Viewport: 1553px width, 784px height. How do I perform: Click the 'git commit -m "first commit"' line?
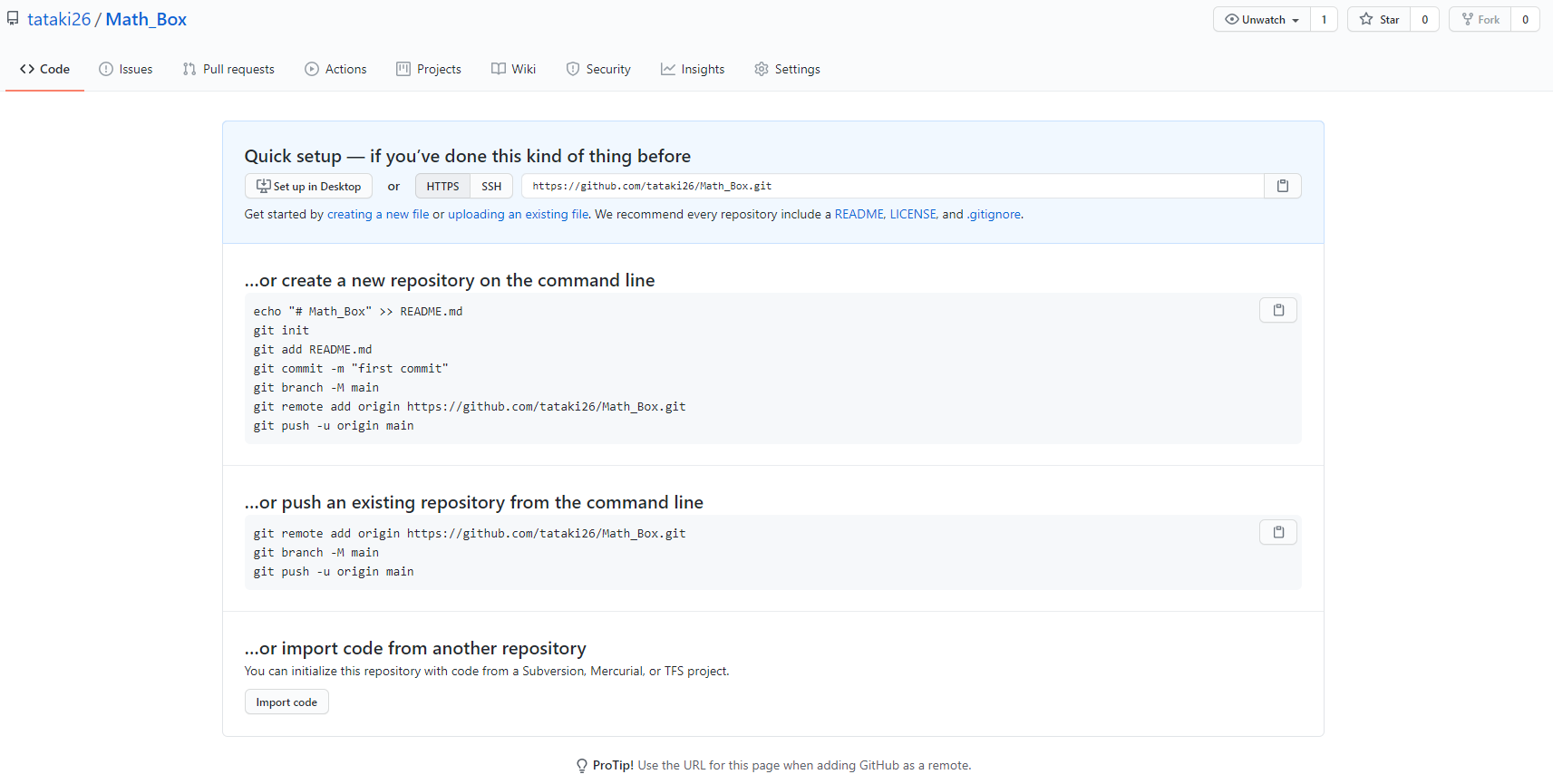tap(351, 369)
